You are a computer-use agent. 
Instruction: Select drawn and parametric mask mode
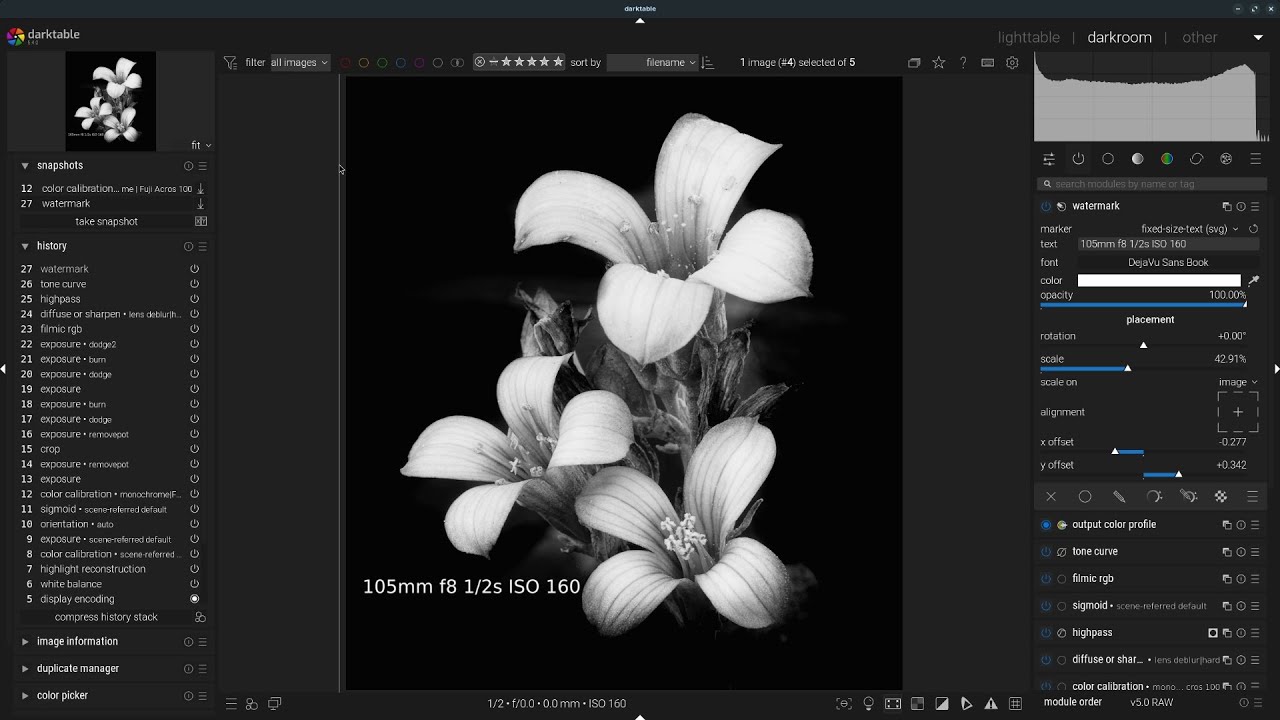click(x=1188, y=497)
